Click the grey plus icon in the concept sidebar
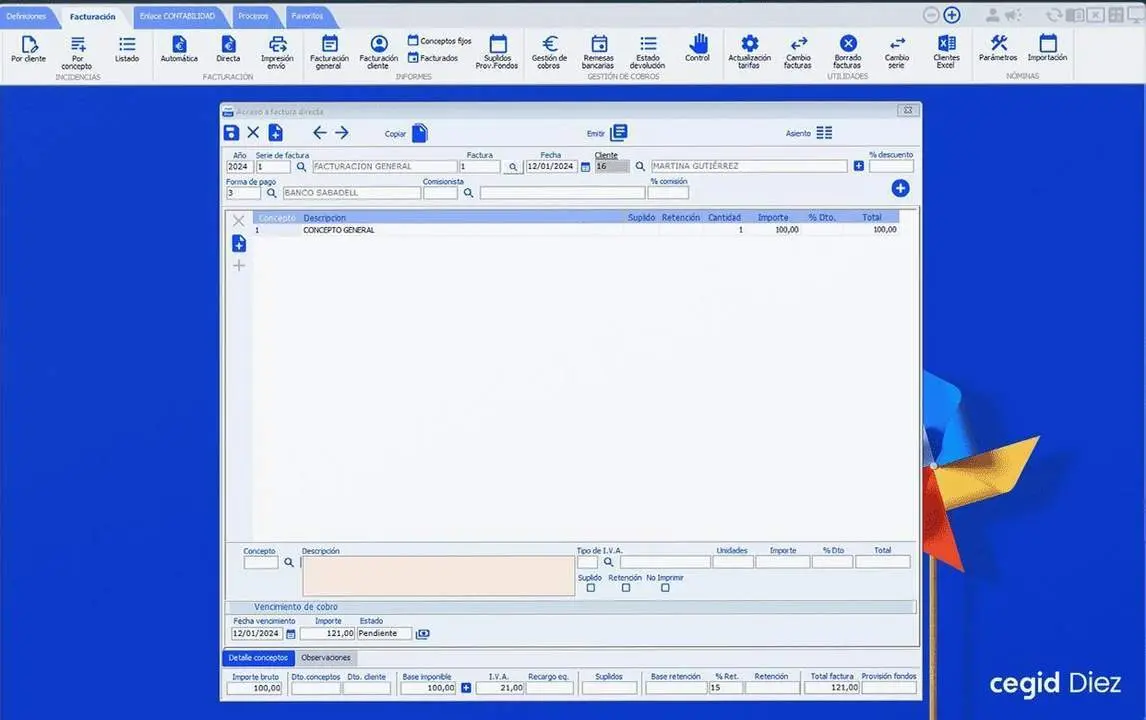The height and width of the screenshot is (720, 1146). click(x=239, y=265)
